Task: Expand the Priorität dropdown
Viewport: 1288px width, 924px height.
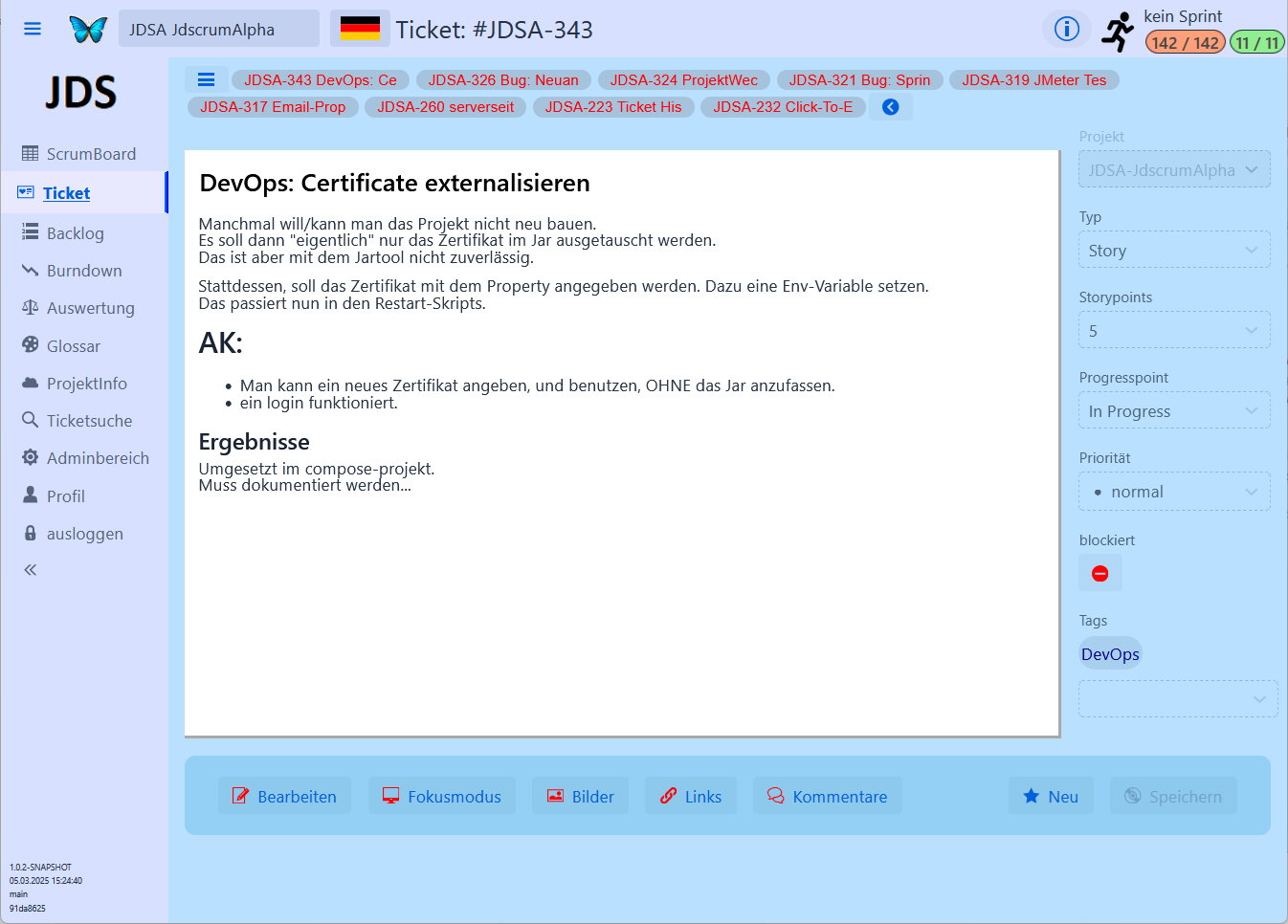Action: point(1174,492)
